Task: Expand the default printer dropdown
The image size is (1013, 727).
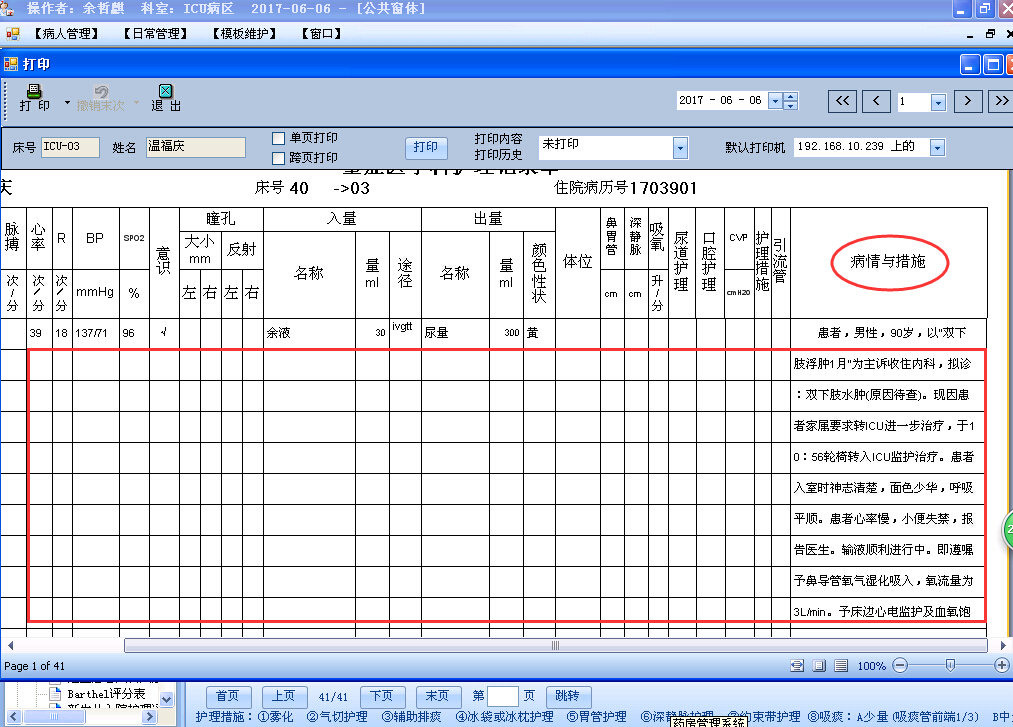Action: pyautogui.click(x=937, y=148)
